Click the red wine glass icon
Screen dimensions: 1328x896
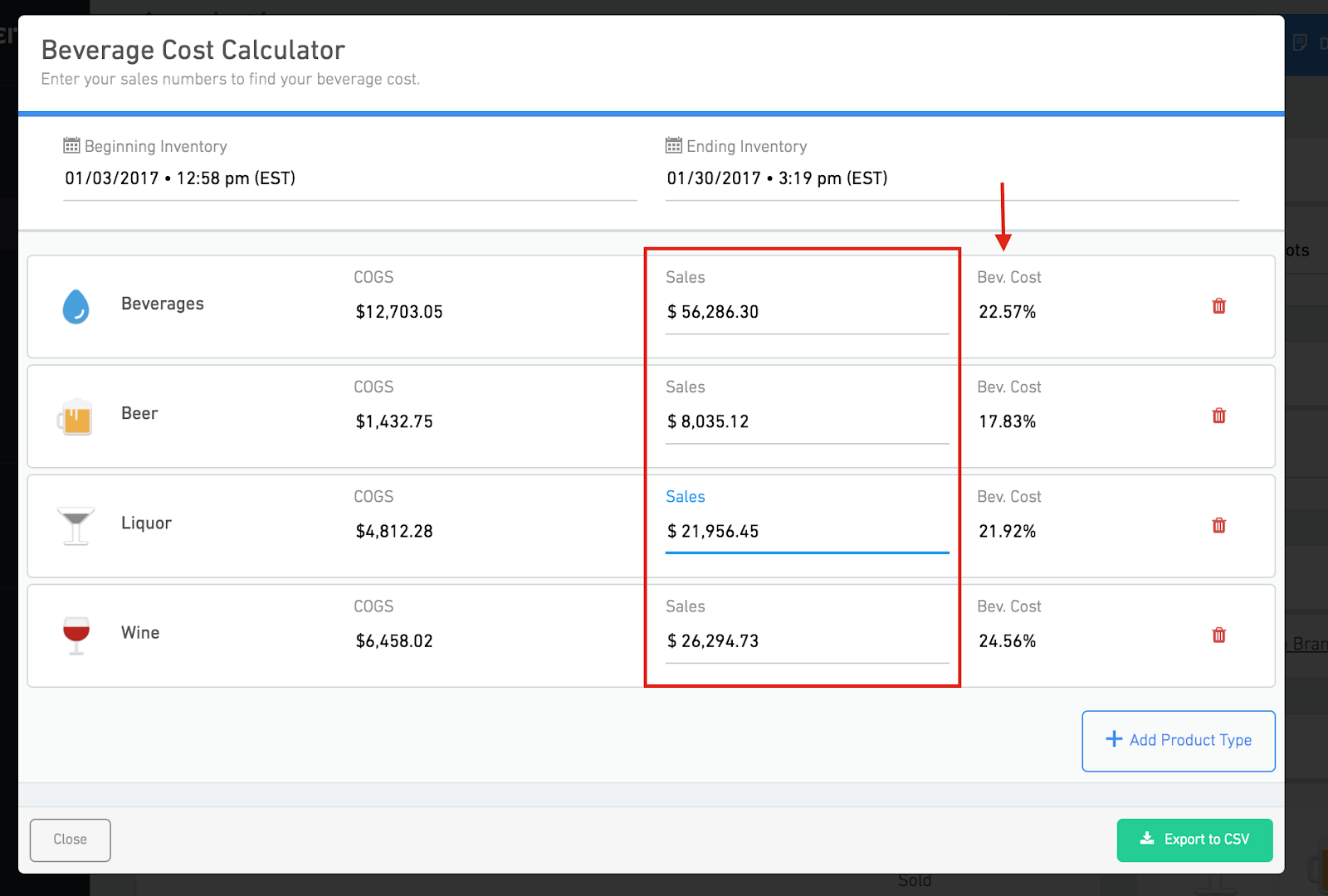coord(76,635)
